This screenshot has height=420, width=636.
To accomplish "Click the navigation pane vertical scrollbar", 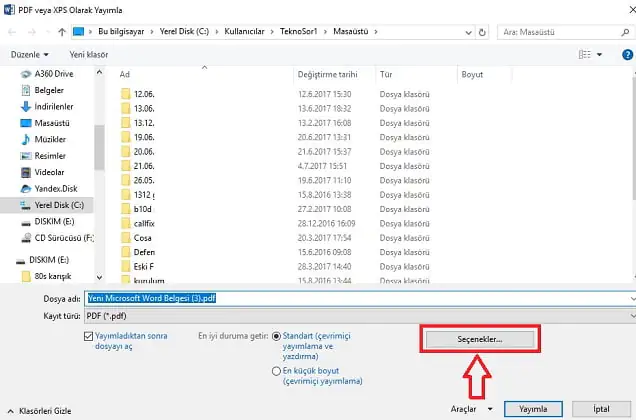I will [x=99, y=170].
